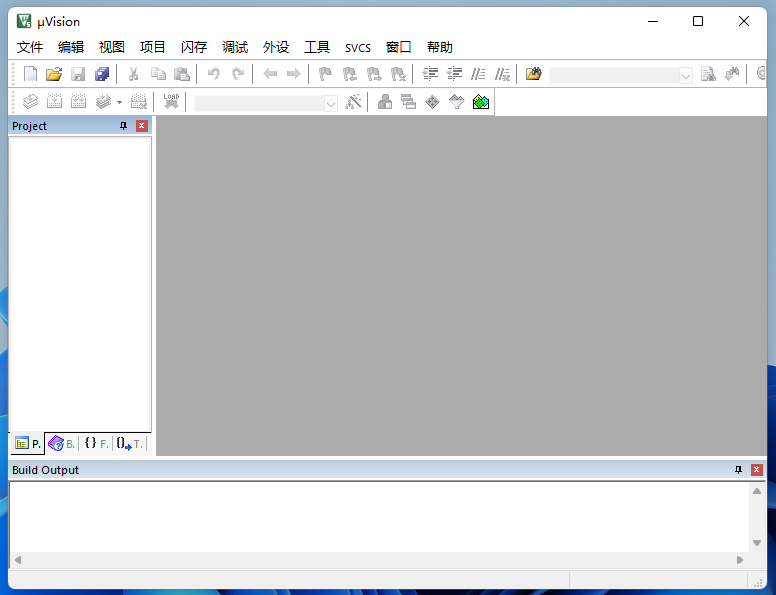This screenshot has height=595, width=776.
Task: Click Build Output scroll up arrow
Action: (757, 491)
